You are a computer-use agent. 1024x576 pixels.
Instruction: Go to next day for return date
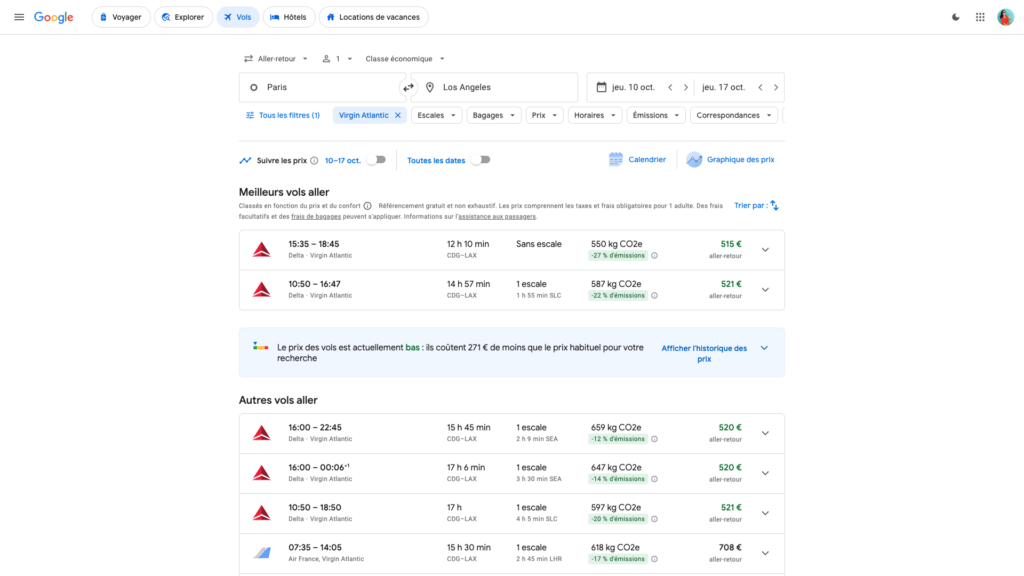776,88
